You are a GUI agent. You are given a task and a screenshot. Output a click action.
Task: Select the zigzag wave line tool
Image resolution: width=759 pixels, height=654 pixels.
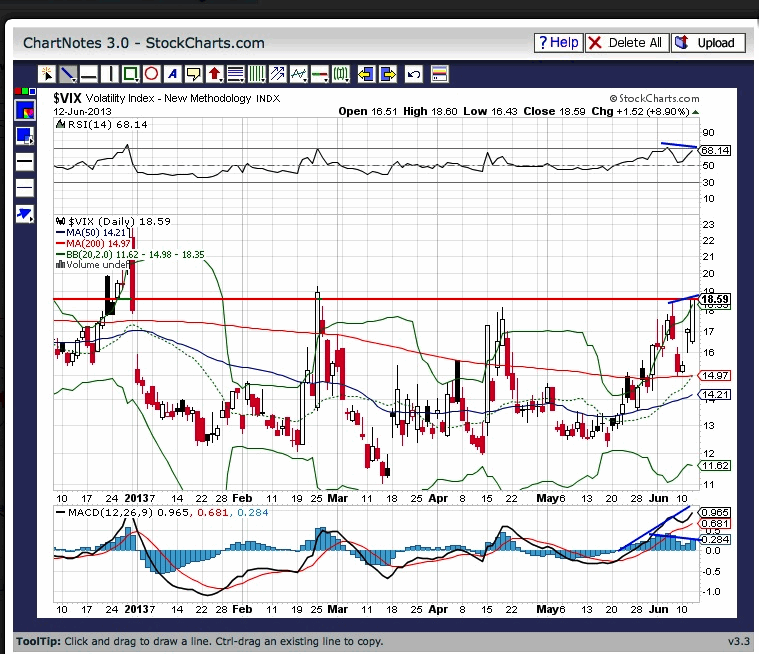(299, 74)
